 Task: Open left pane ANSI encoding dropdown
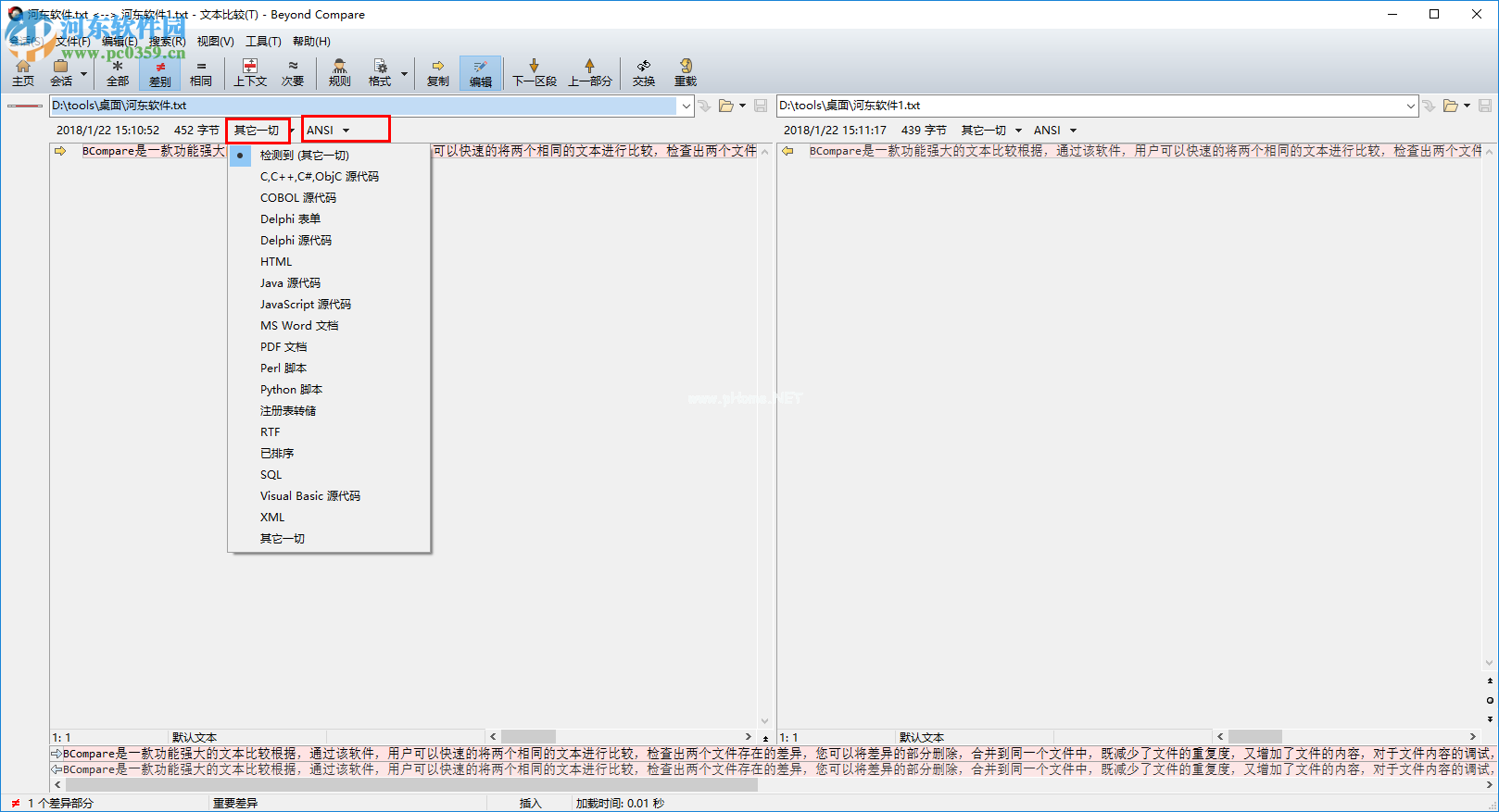click(x=328, y=131)
